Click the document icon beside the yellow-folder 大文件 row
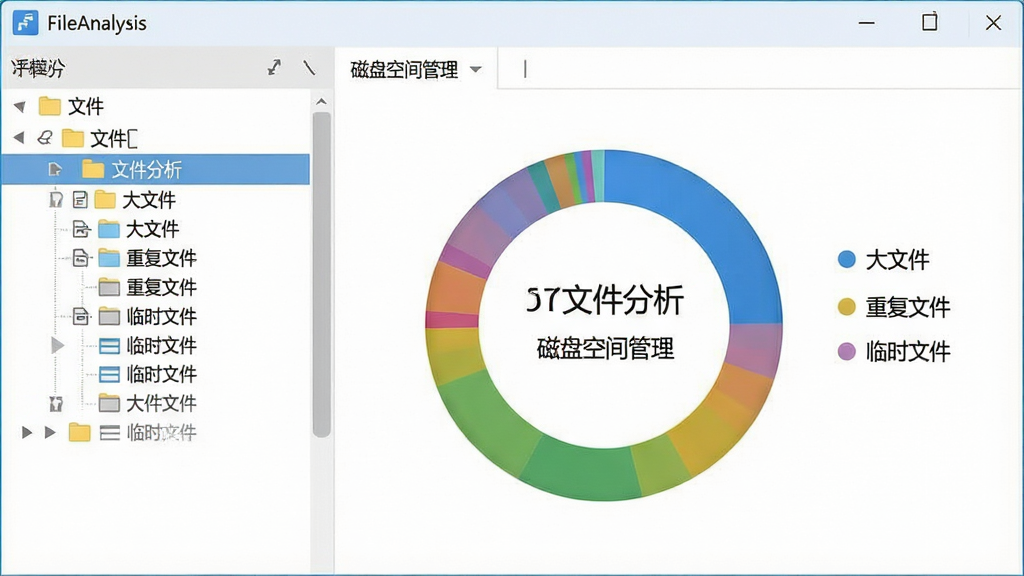This screenshot has width=1024, height=576. click(80, 200)
